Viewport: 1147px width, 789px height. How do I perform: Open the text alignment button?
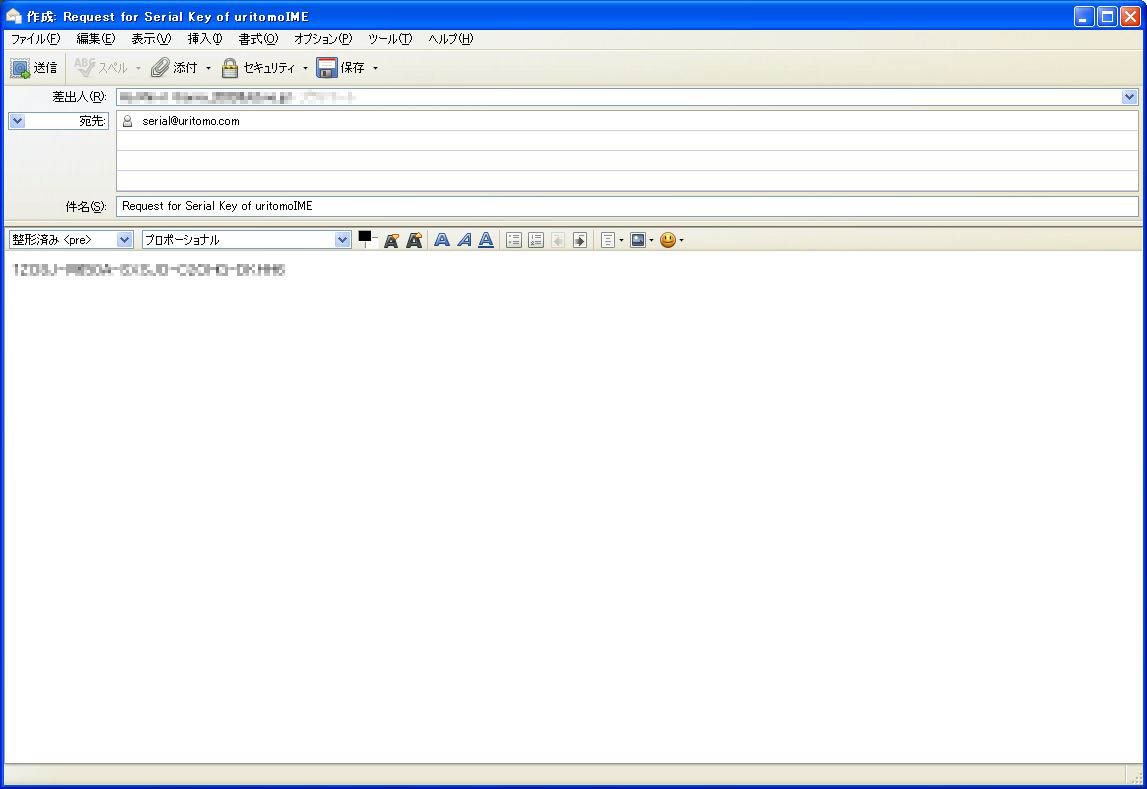(607, 240)
